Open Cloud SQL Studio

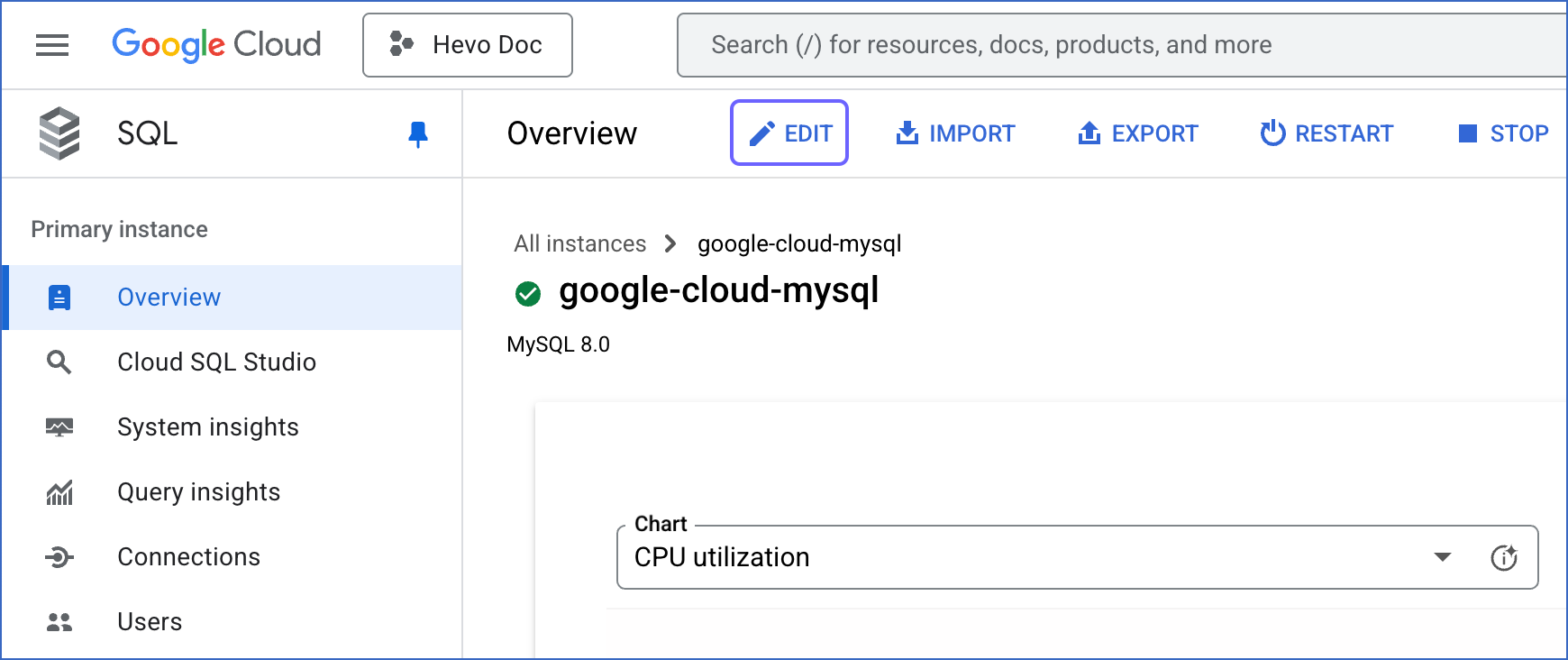(232, 362)
